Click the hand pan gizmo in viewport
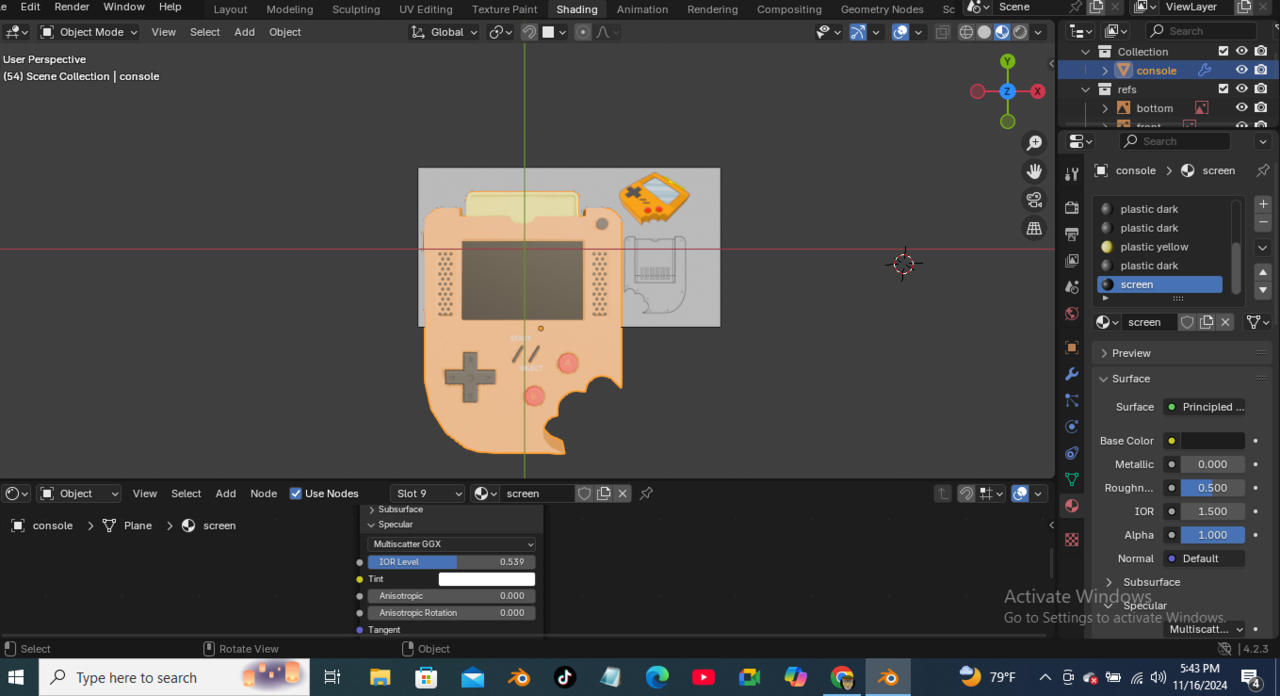The height and width of the screenshot is (696, 1280). coord(1034,171)
